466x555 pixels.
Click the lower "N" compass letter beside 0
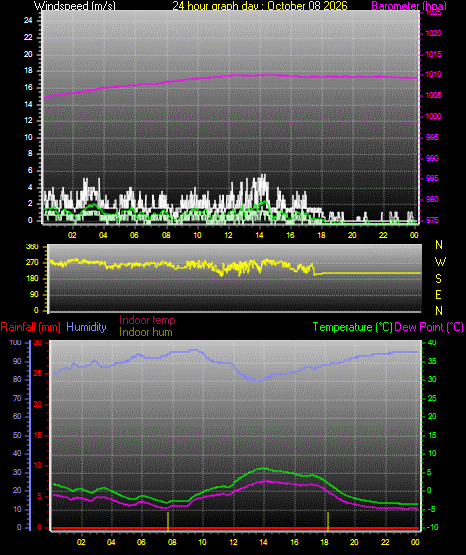point(439,311)
